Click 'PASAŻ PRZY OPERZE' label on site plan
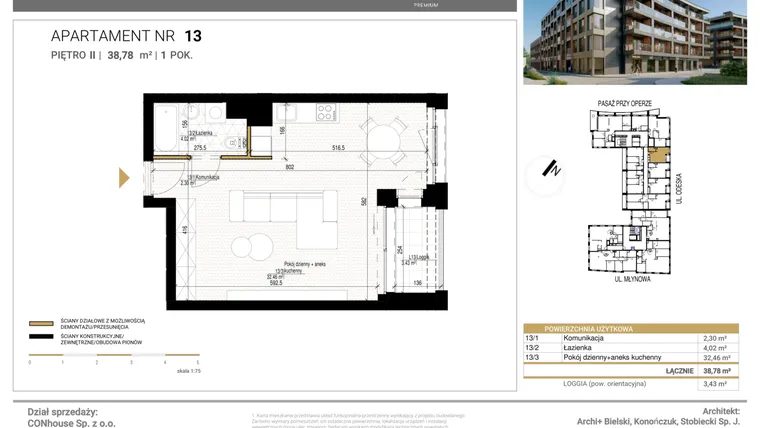The height and width of the screenshot is (428, 760). (x=625, y=103)
